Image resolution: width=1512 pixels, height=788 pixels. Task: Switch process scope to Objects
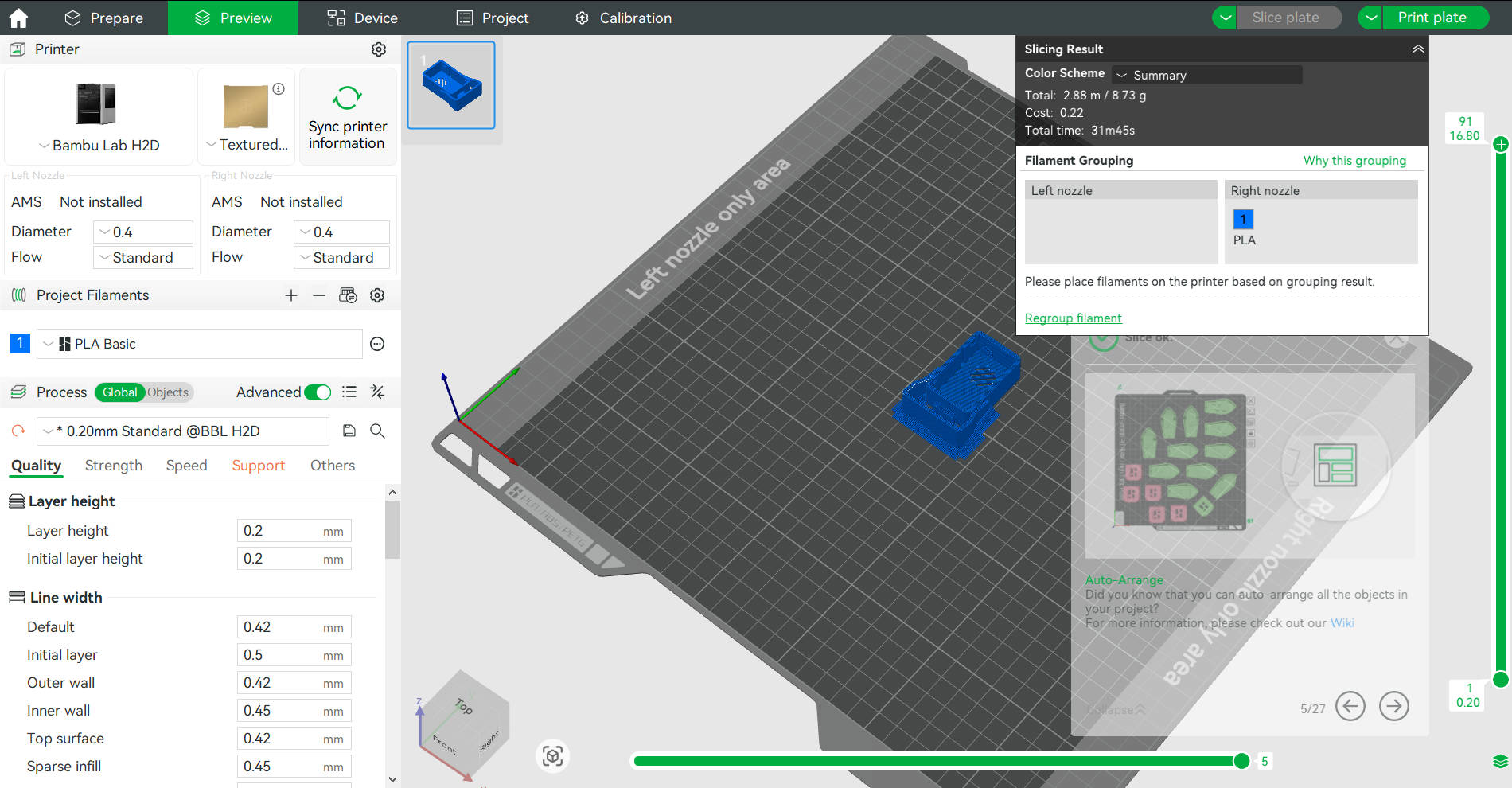pyautogui.click(x=168, y=392)
